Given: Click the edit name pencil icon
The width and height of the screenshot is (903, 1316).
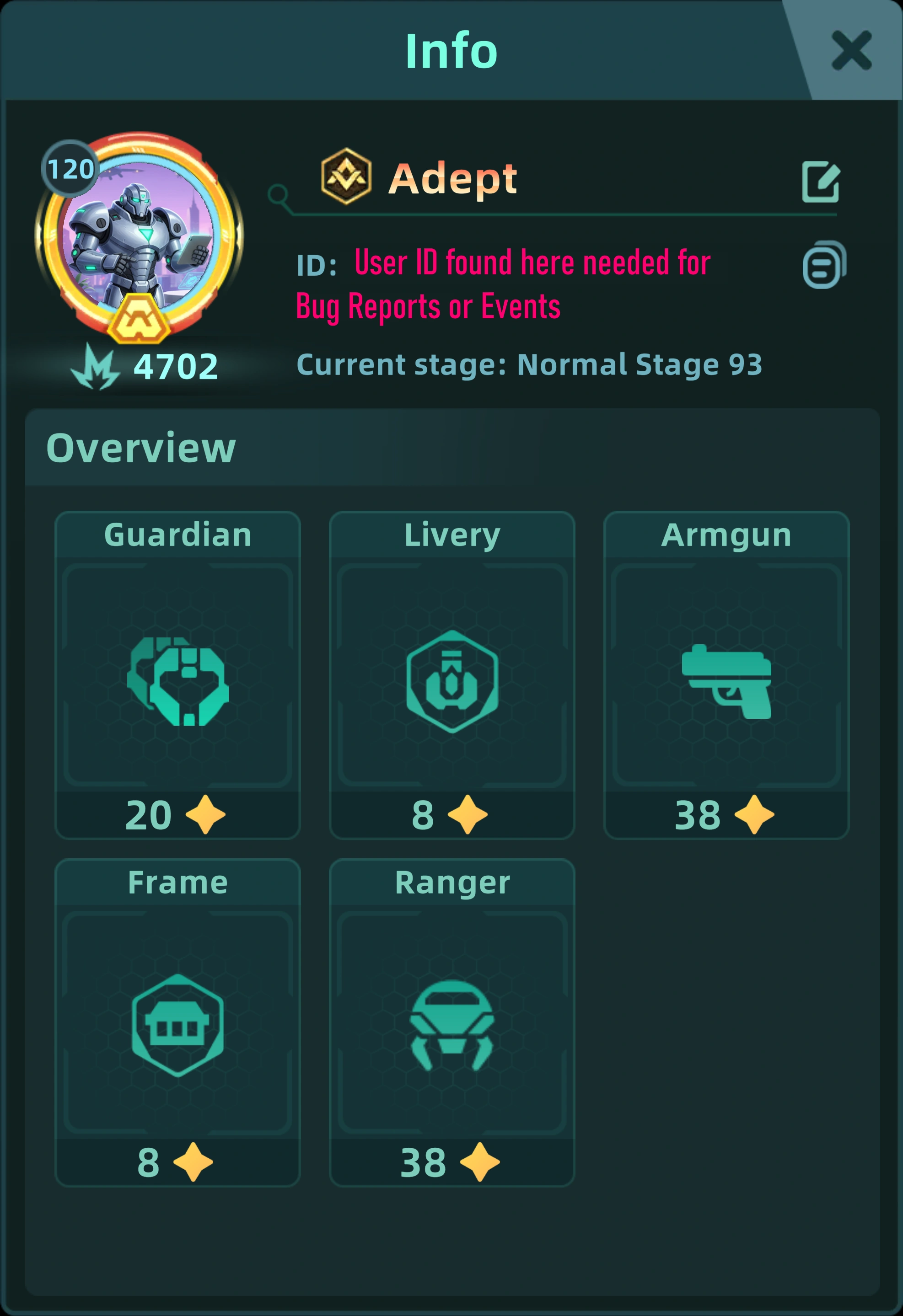Looking at the screenshot, I should coord(821,181).
